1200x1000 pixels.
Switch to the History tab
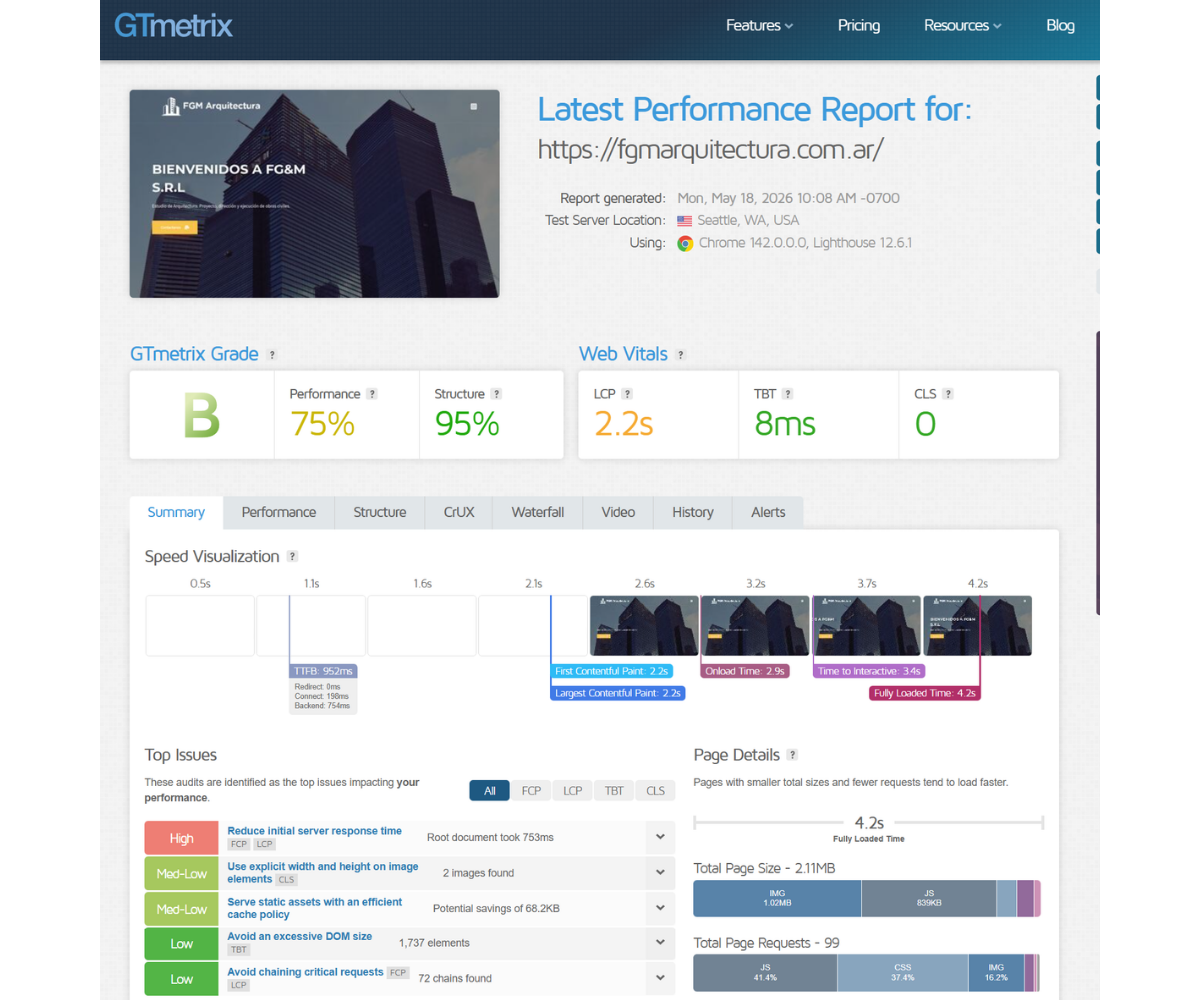(693, 512)
